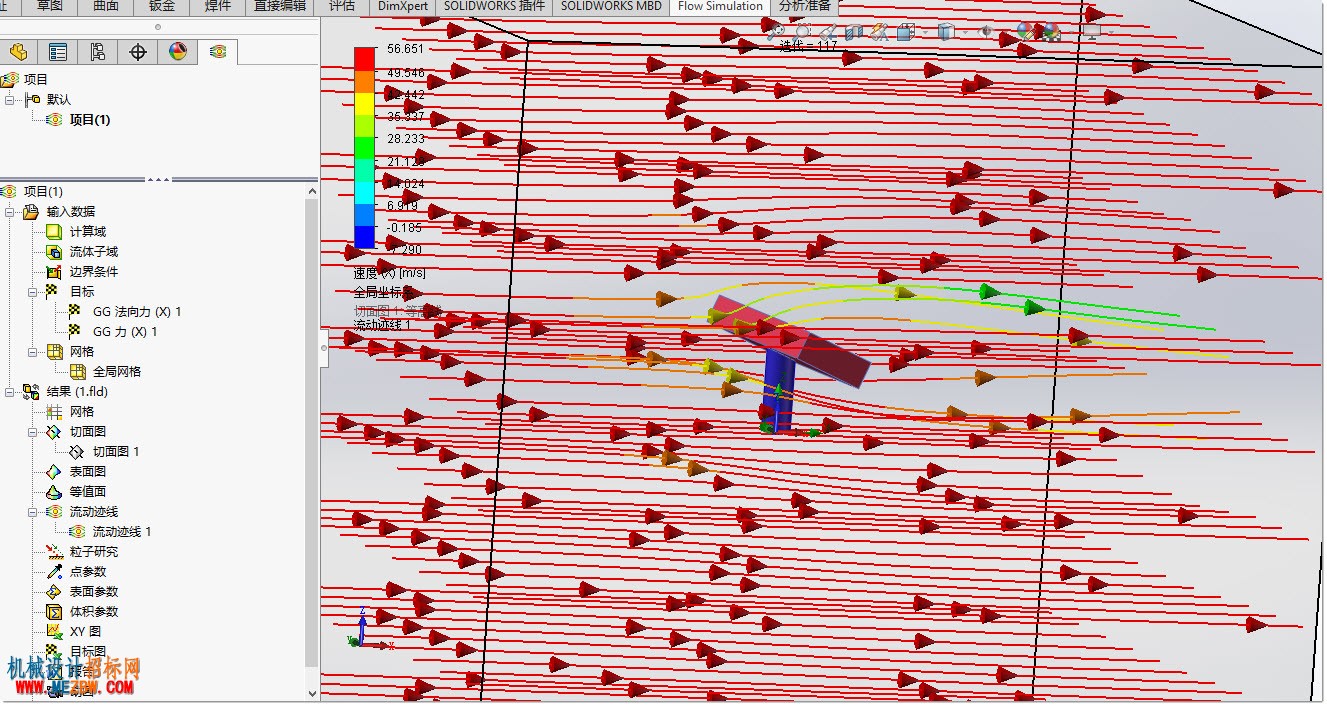
Task: Click the Apply Scene icon
Action: pyautogui.click(x=1051, y=32)
